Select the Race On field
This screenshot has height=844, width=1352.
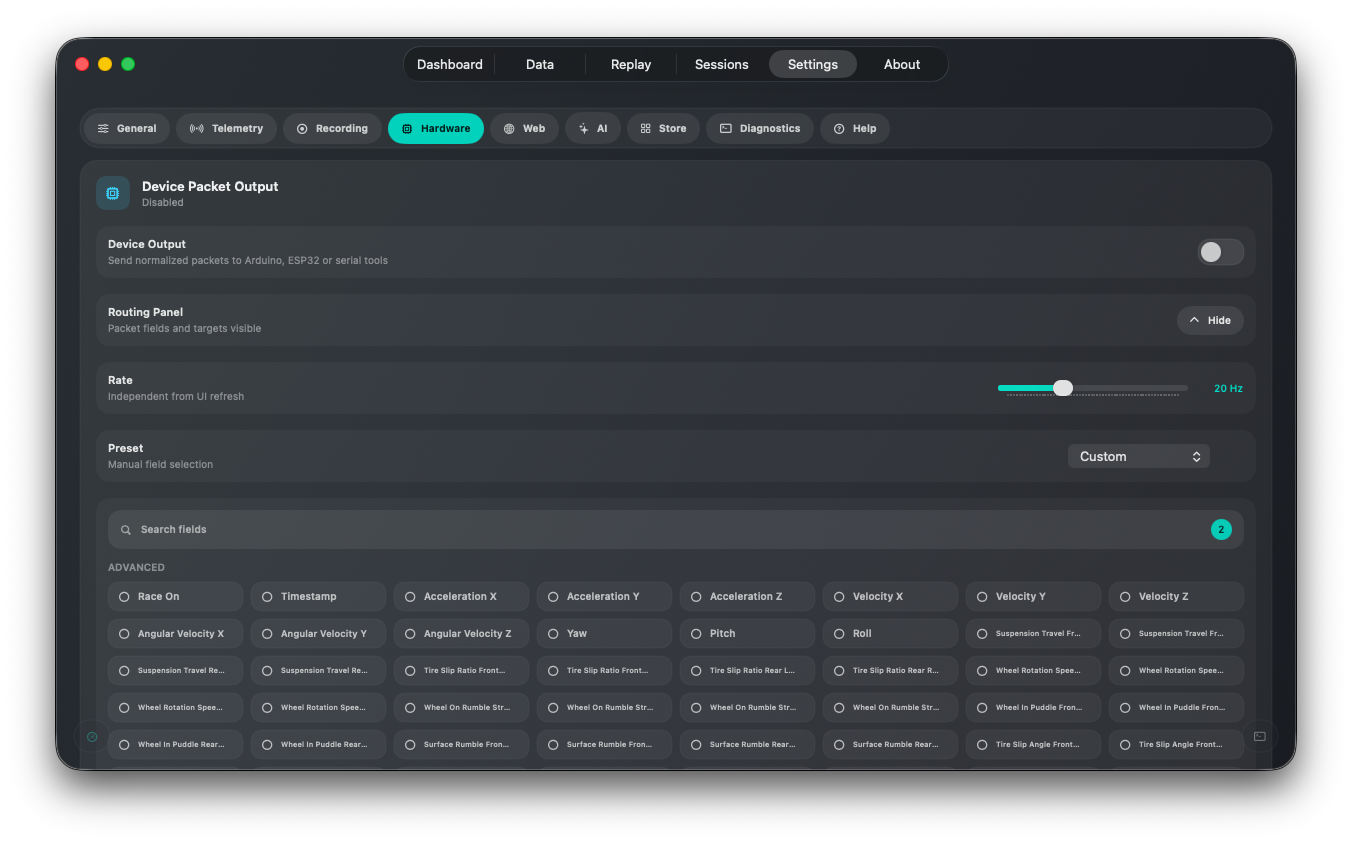[x=175, y=596]
